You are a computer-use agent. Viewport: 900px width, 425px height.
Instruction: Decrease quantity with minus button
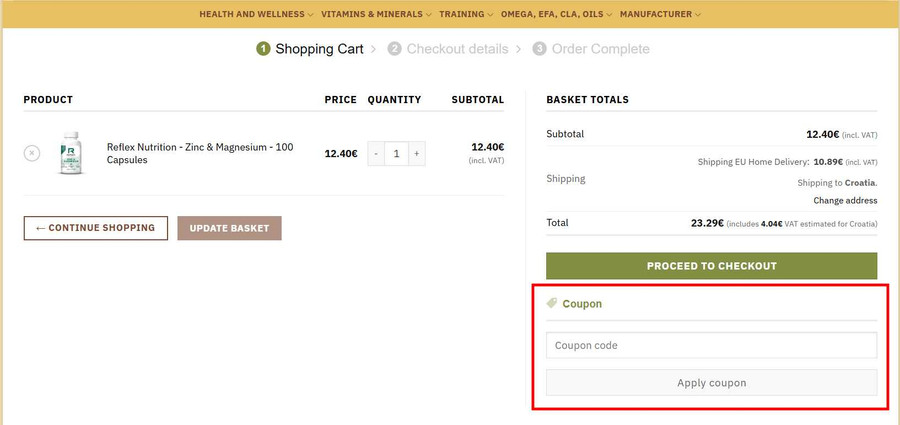pyautogui.click(x=376, y=154)
